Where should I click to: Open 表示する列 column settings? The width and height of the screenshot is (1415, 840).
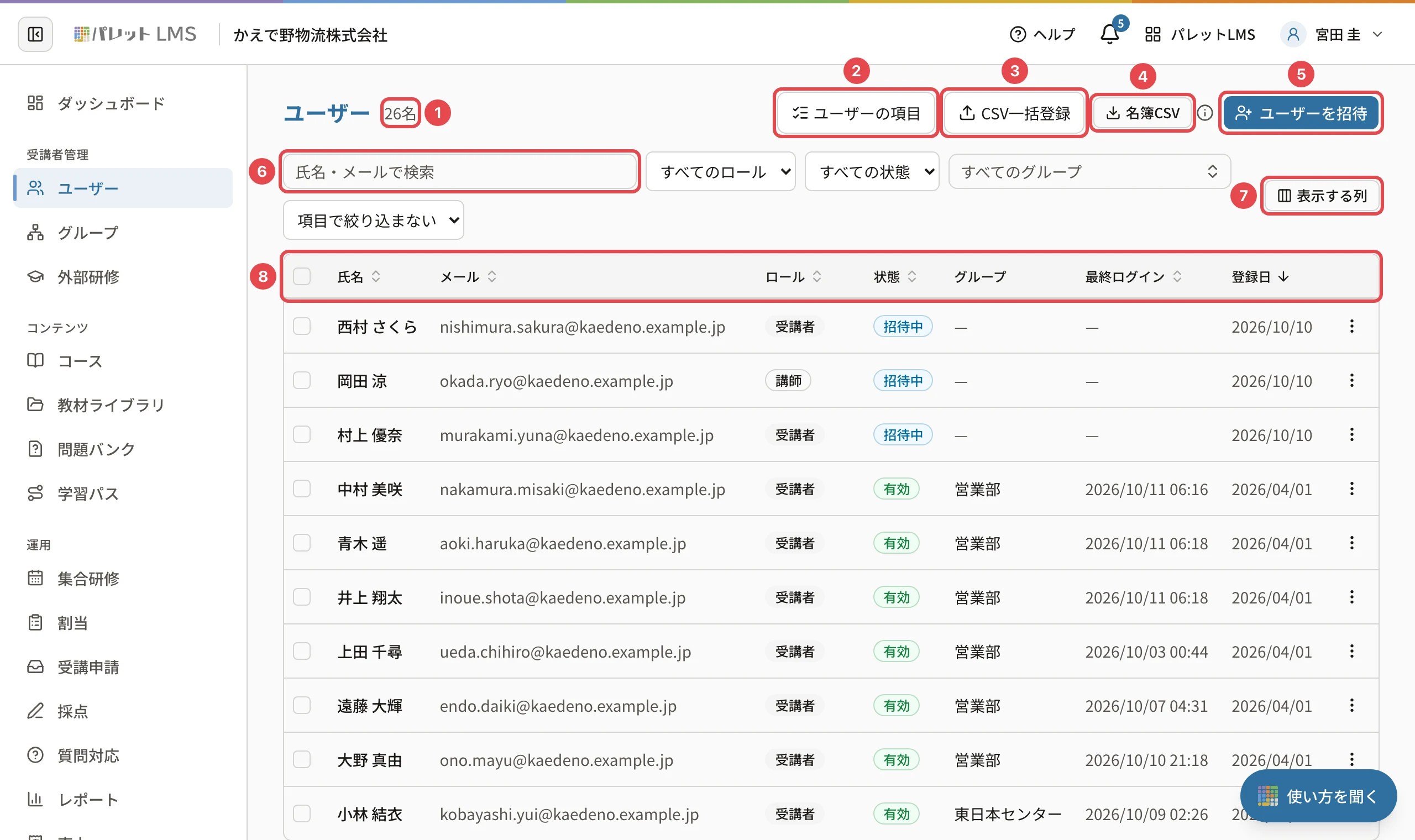[1322, 196]
